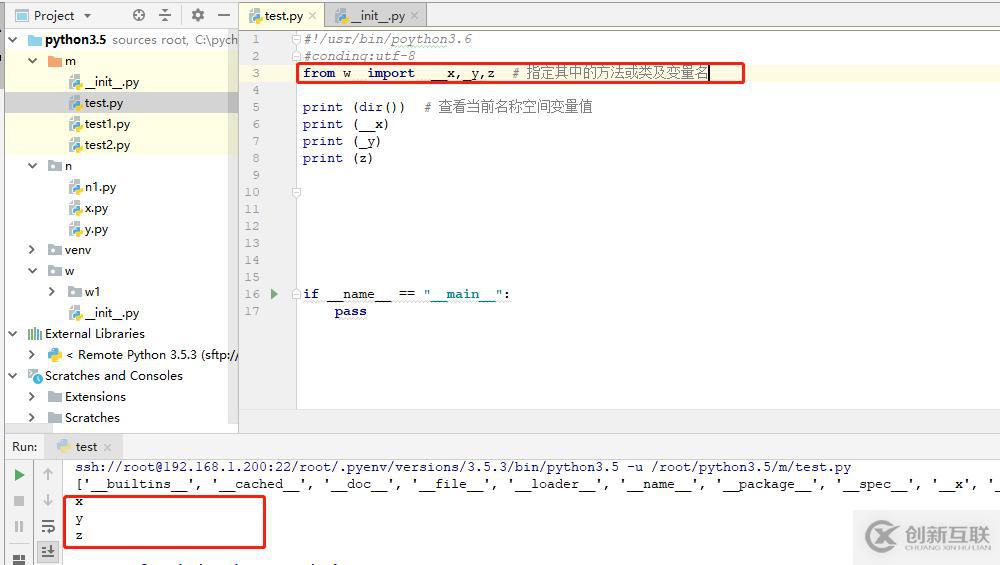
Task: Collapse the m folder
Action: click(x=33, y=61)
